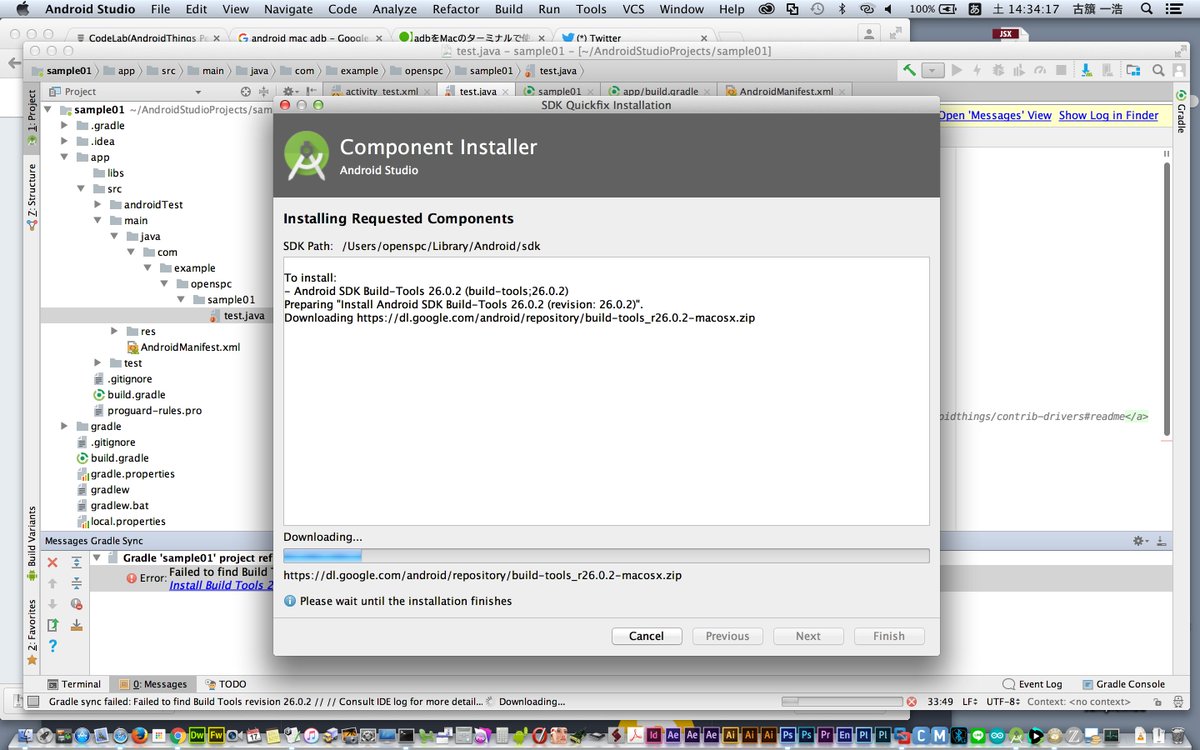
Task: Switch to the 0: Messages tool tab
Action: [153, 684]
